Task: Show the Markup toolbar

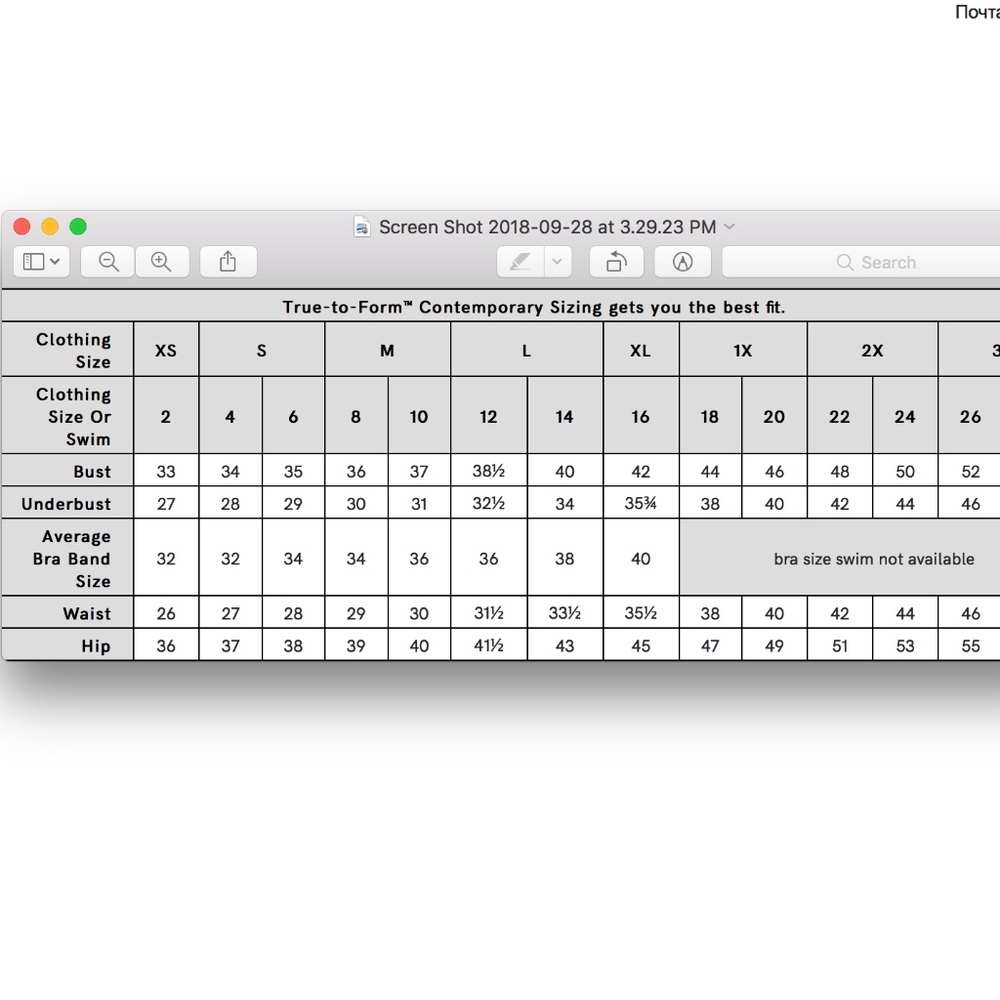Action: [x=682, y=261]
